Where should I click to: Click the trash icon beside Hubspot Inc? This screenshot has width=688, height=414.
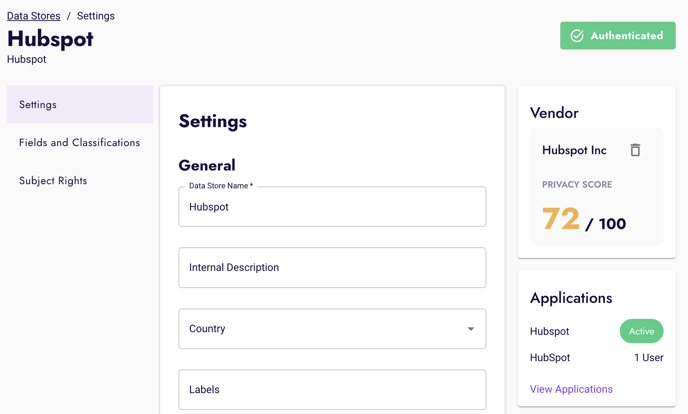click(x=635, y=150)
